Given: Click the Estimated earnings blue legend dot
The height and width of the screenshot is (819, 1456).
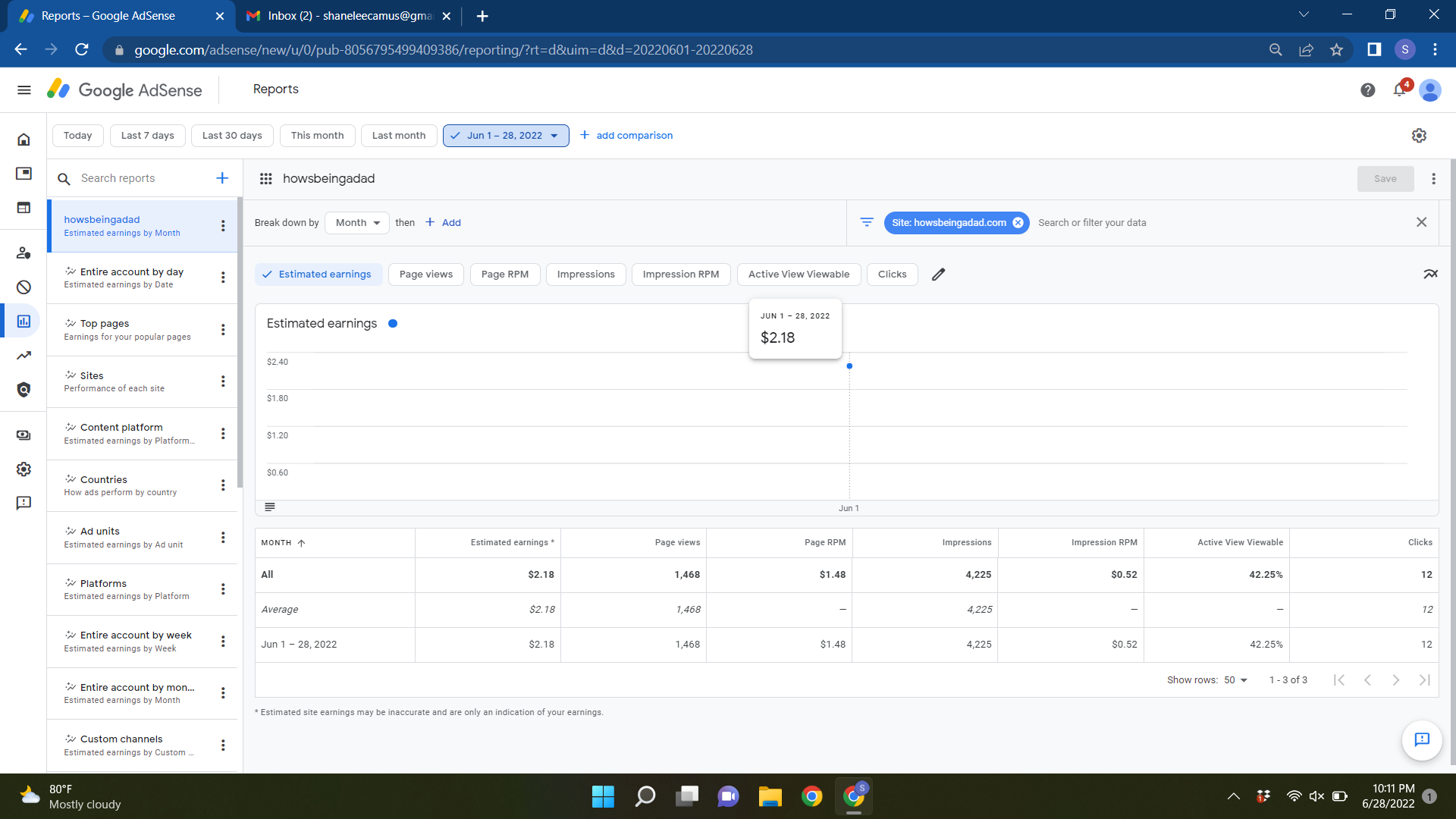Looking at the screenshot, I should pos(393,324).
